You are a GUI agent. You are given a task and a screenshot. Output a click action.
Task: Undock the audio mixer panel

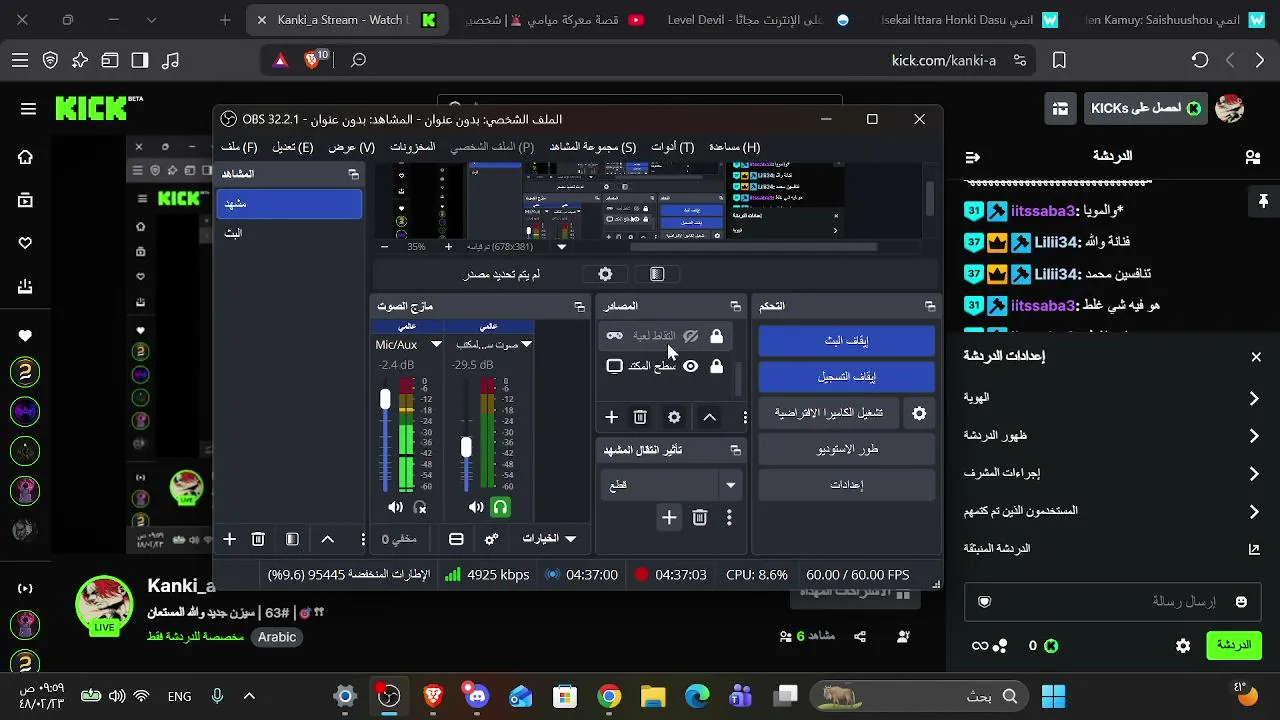[579, 306]
